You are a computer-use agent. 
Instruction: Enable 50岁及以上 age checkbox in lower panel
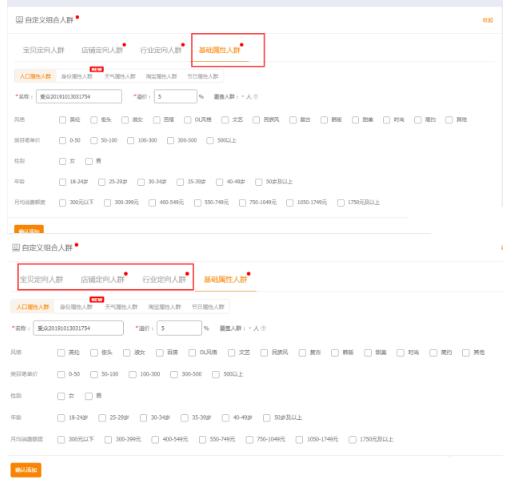267,418
